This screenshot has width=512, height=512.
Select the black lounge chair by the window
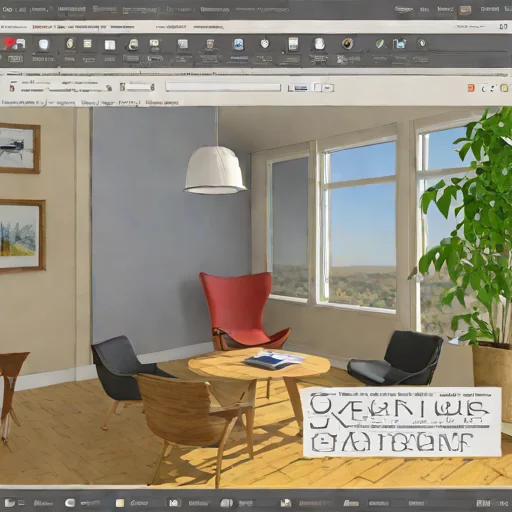(395, 359)
